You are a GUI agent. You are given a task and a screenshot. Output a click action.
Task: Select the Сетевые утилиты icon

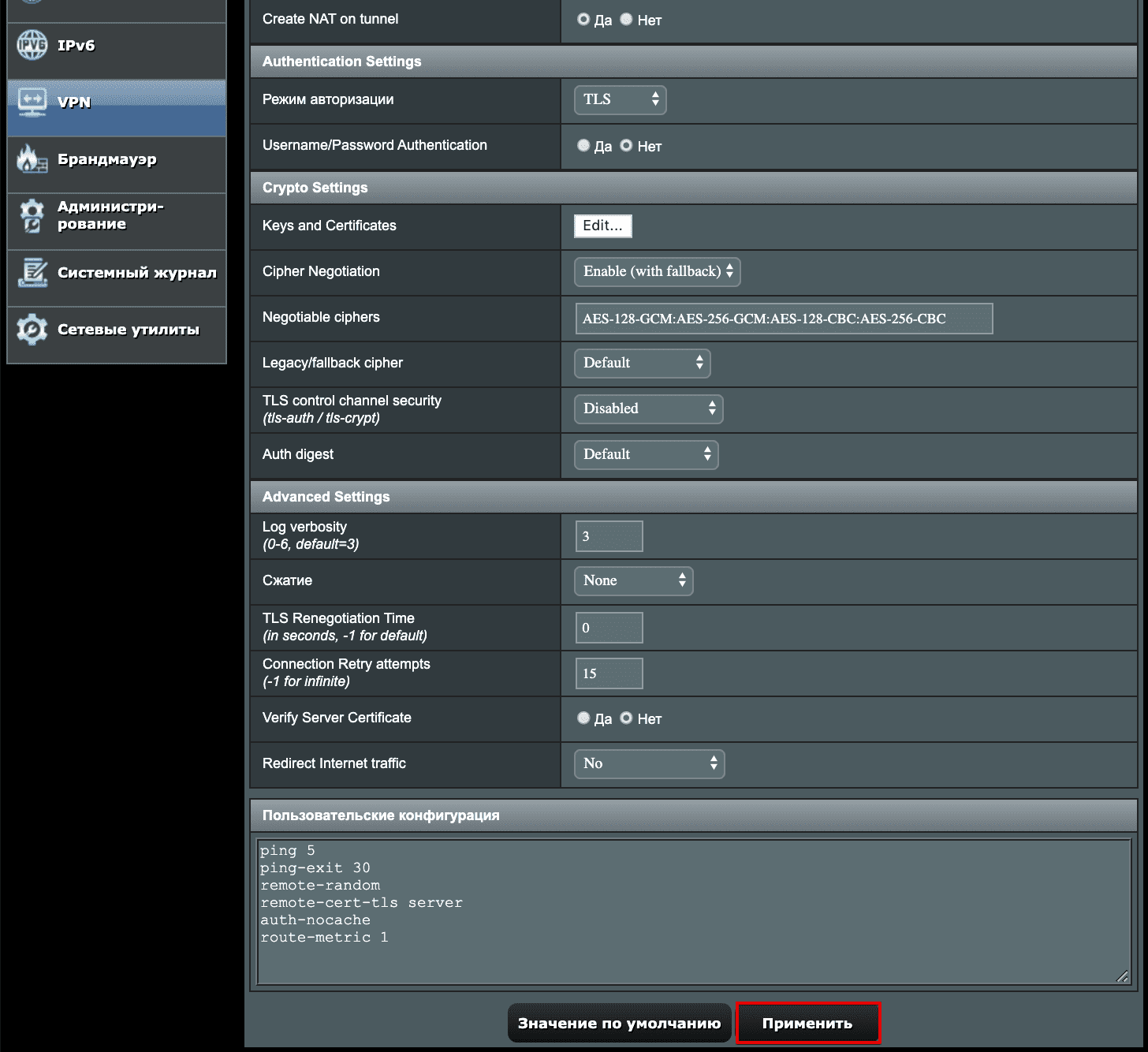click(32, 328)
